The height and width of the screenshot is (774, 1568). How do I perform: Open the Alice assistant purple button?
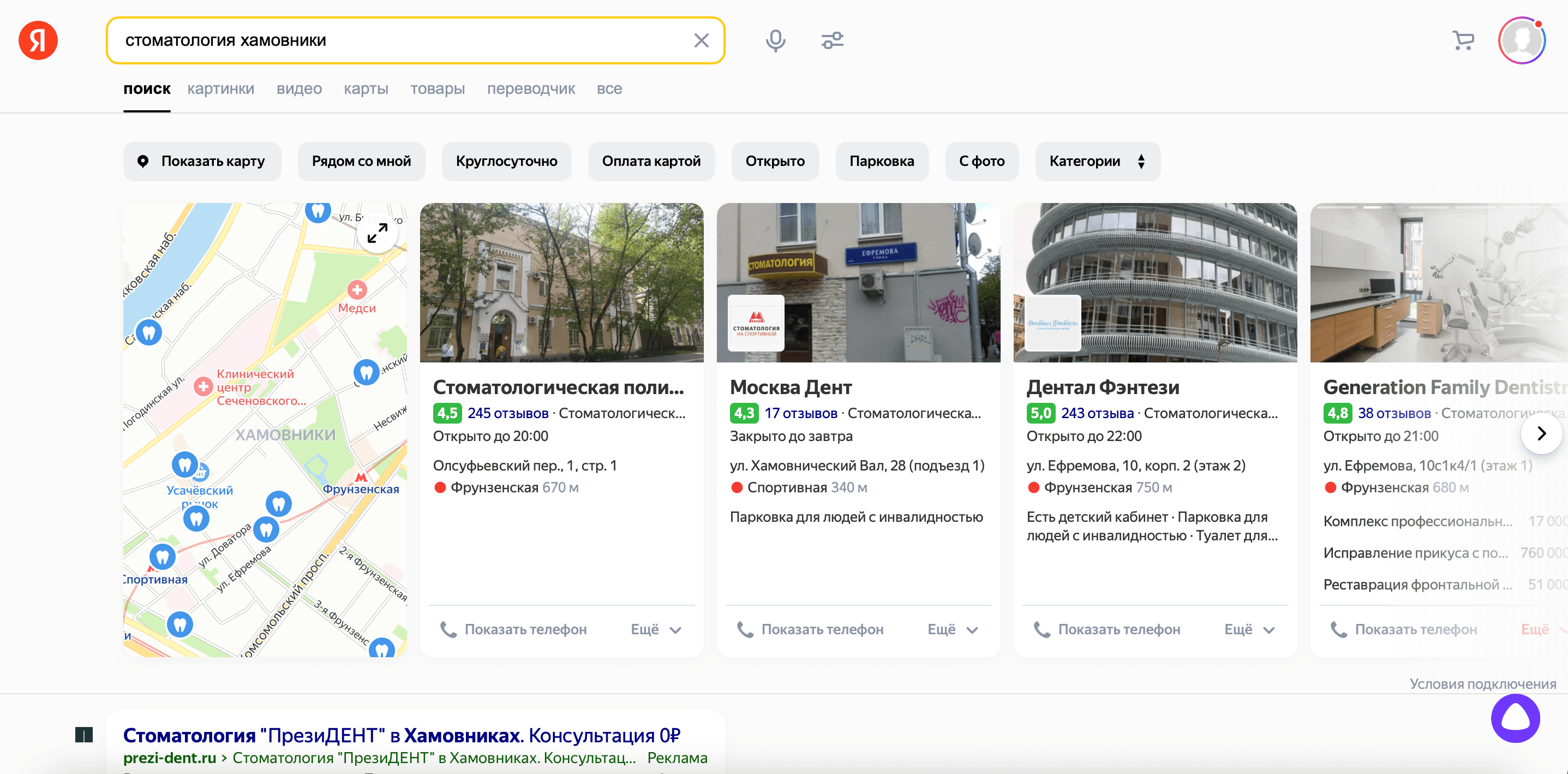(1515, 718)
